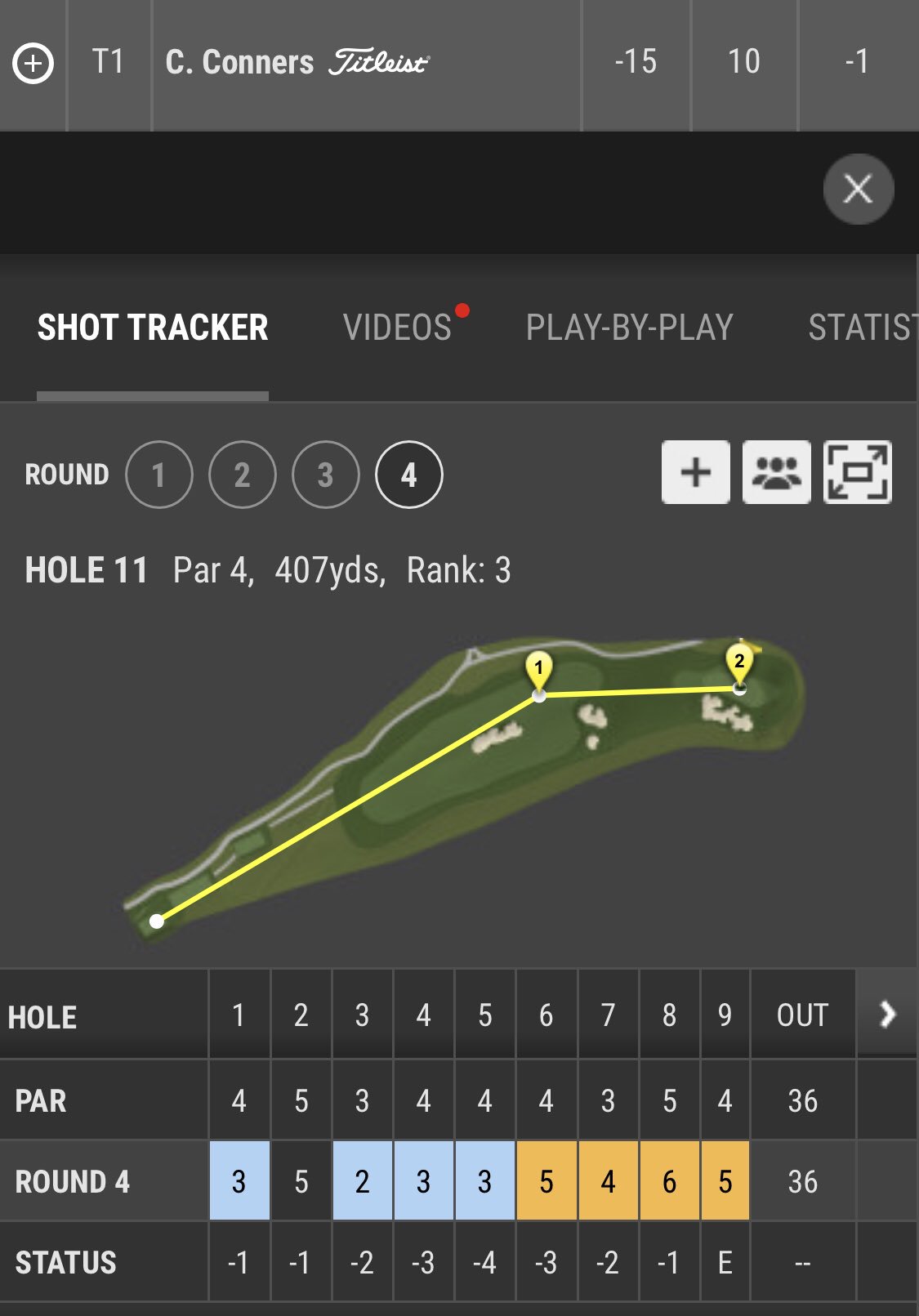Select the Shot Tracker tab

(153, 328)
